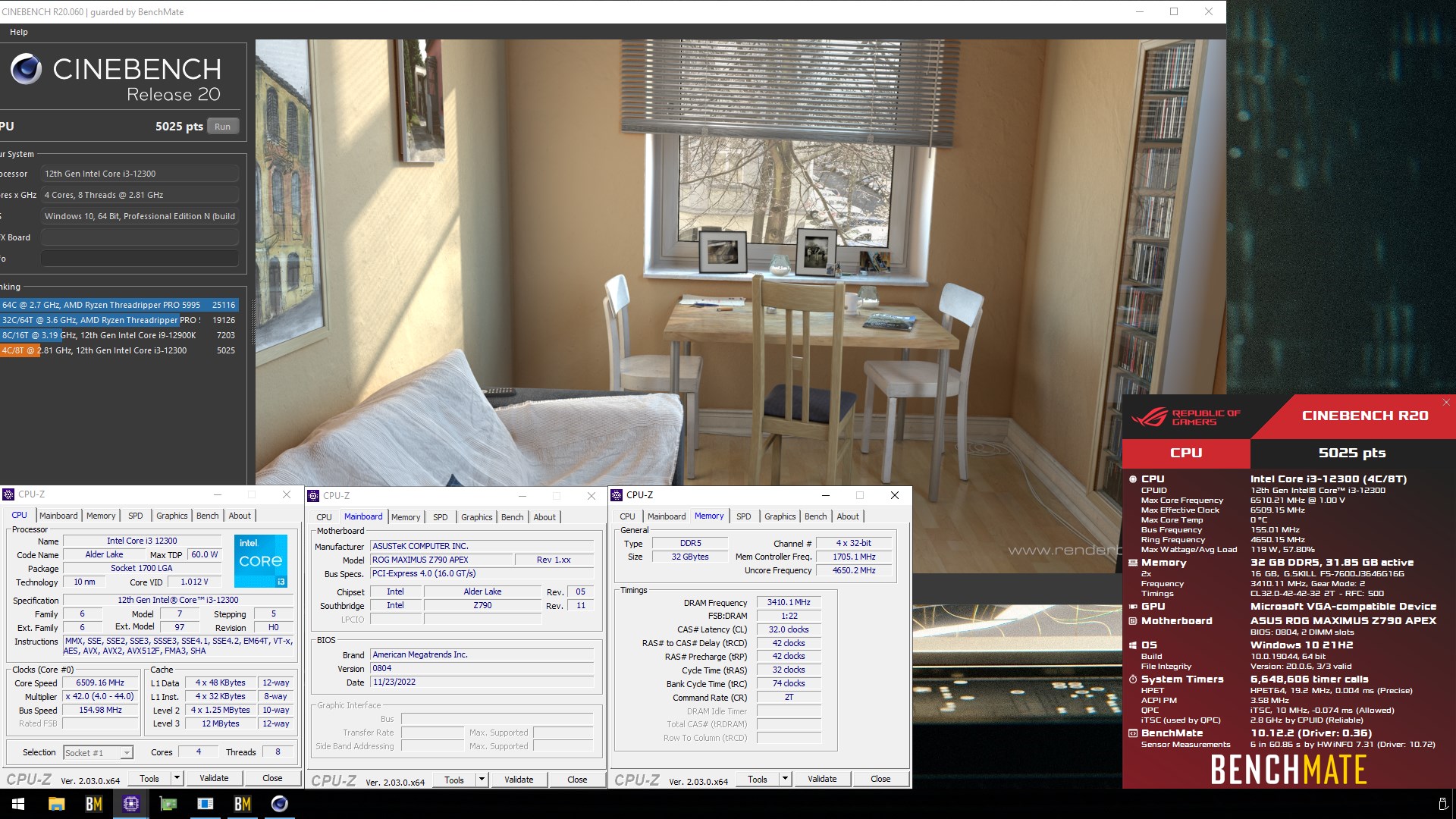
Task: Click Tools button in rightmost CPU-Z window
Action: click(758, 779)
